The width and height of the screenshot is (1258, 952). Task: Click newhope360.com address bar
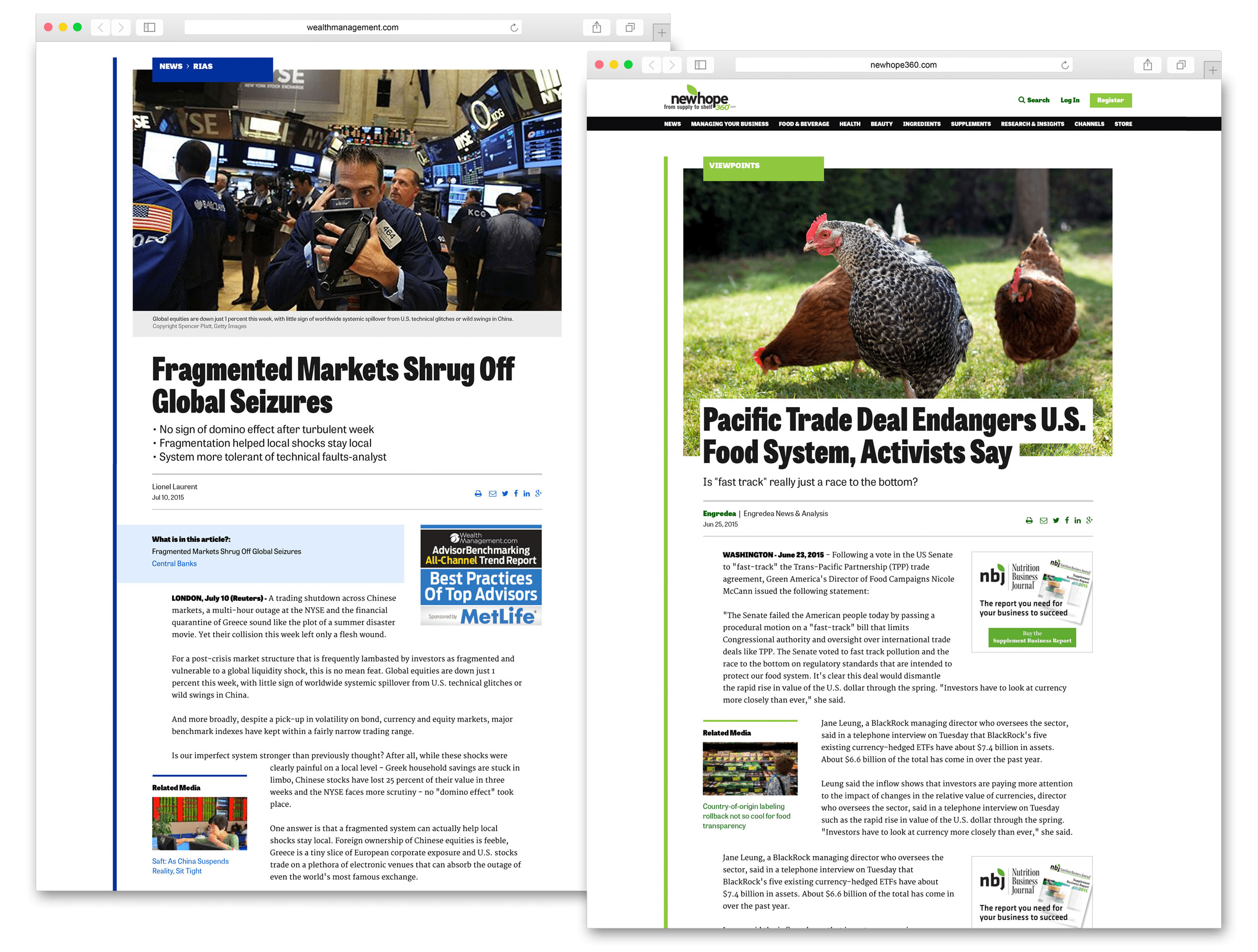[x=904, y=65]
